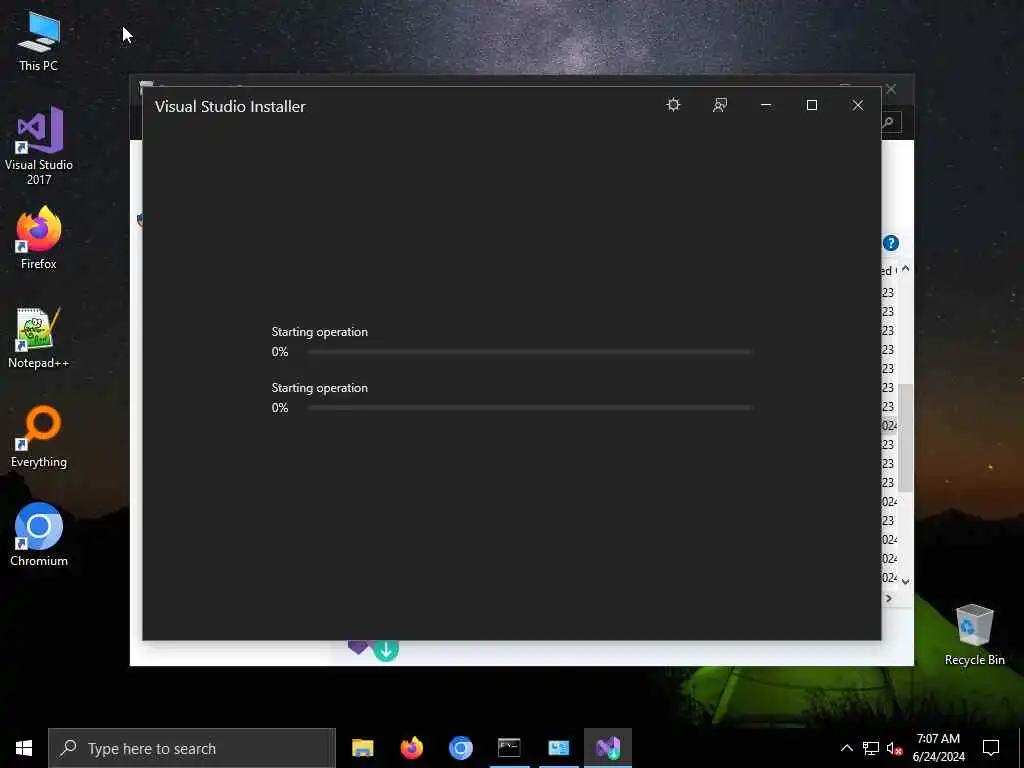Switch to the command prompt taskbar window
This screenshot has width=1024, height=768.
tap(509, 748)
